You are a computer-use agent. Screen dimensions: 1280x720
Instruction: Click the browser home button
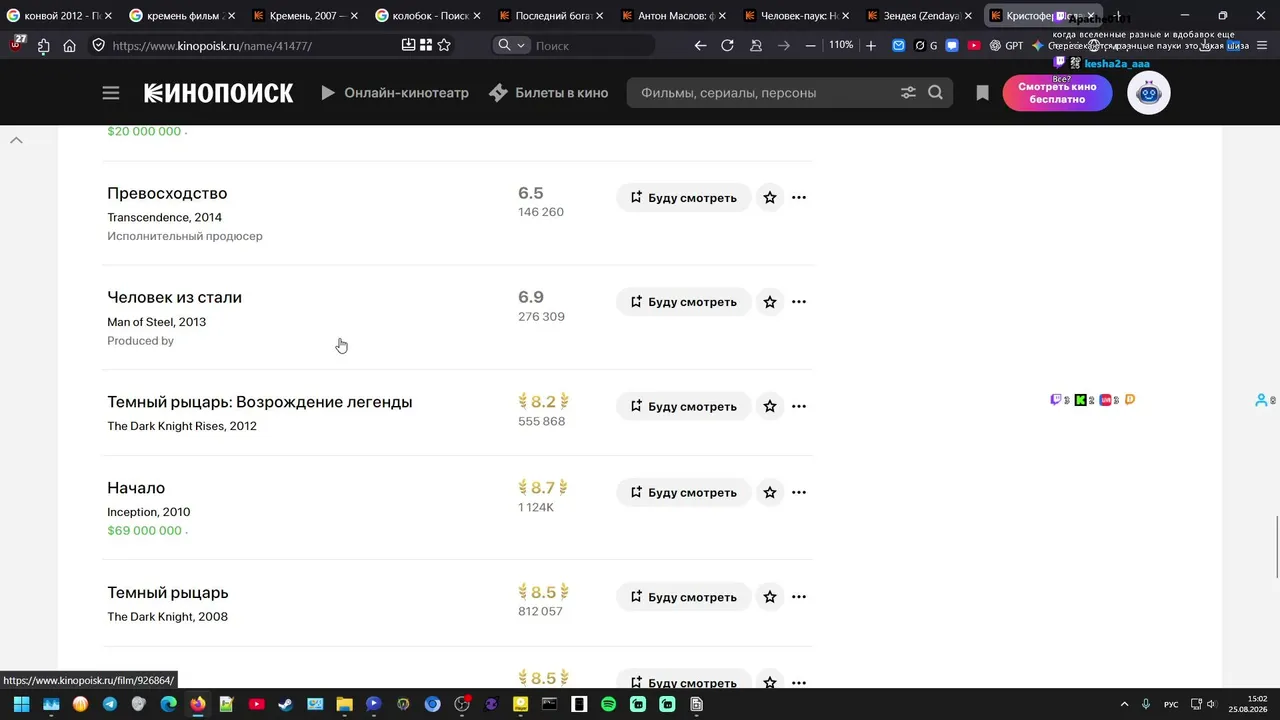pos(69,45)
